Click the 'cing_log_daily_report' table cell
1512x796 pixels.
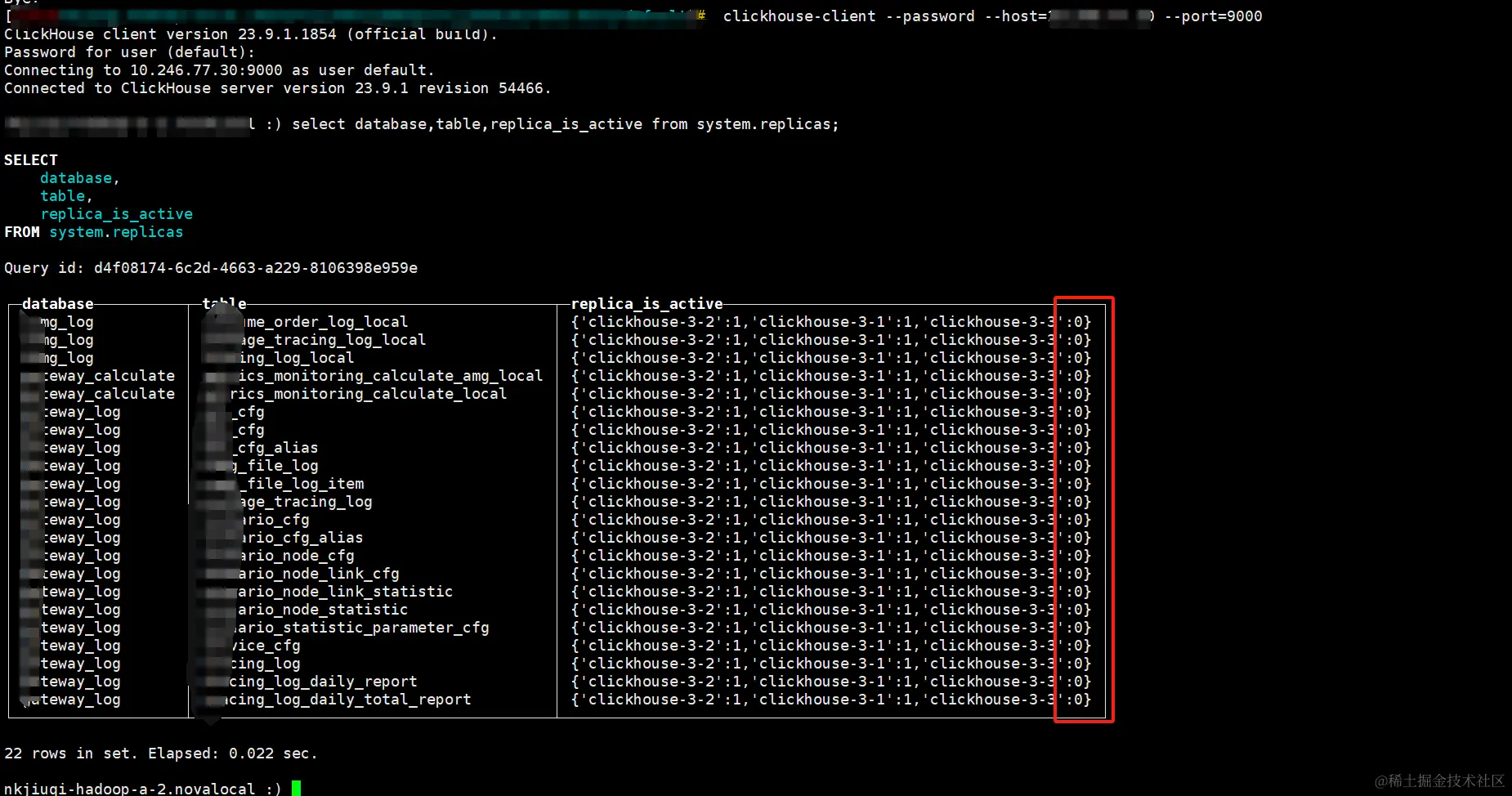point(323,682)
